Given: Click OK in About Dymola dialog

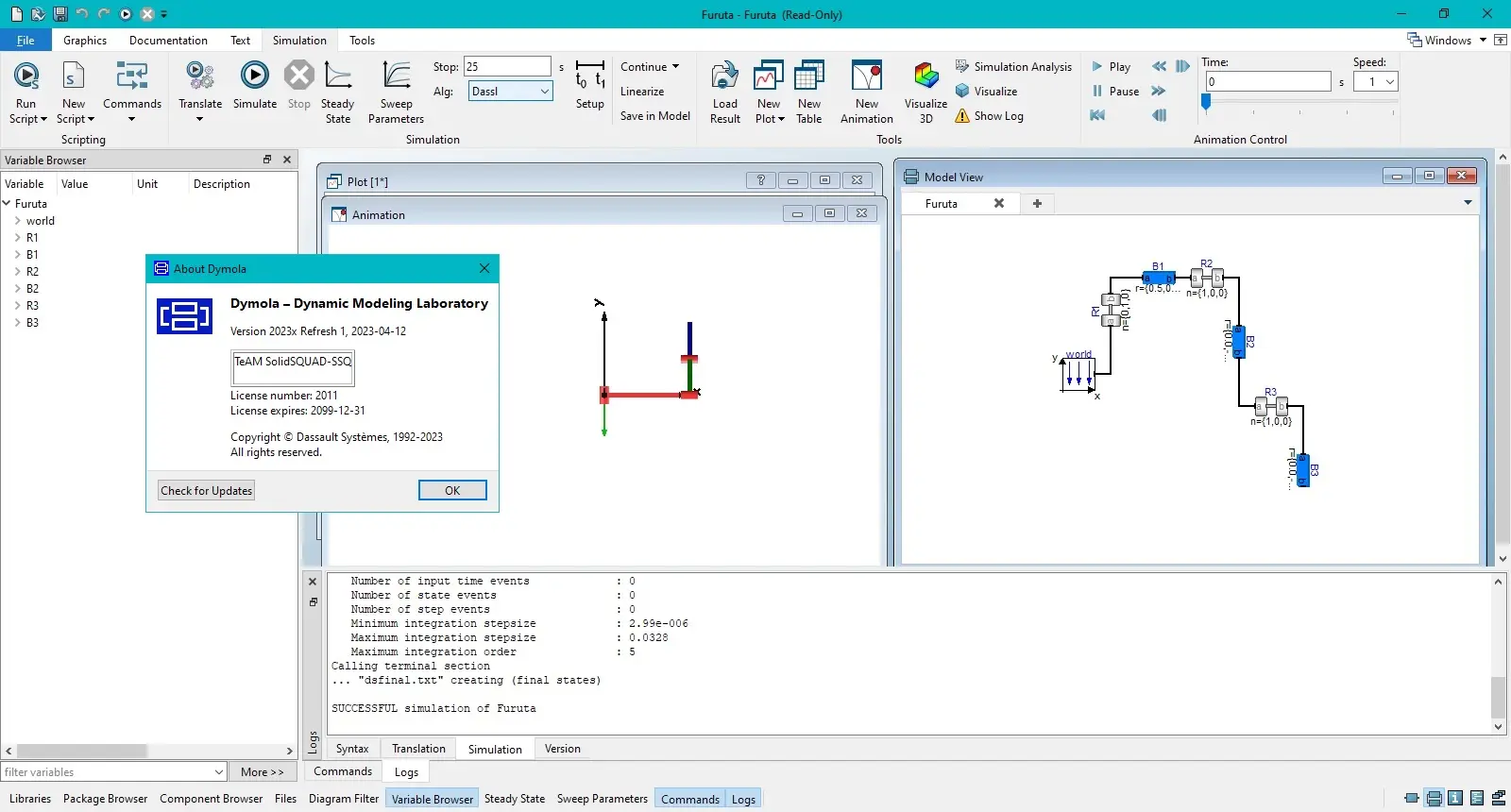Looking at the screenshot, I should 452,491.
